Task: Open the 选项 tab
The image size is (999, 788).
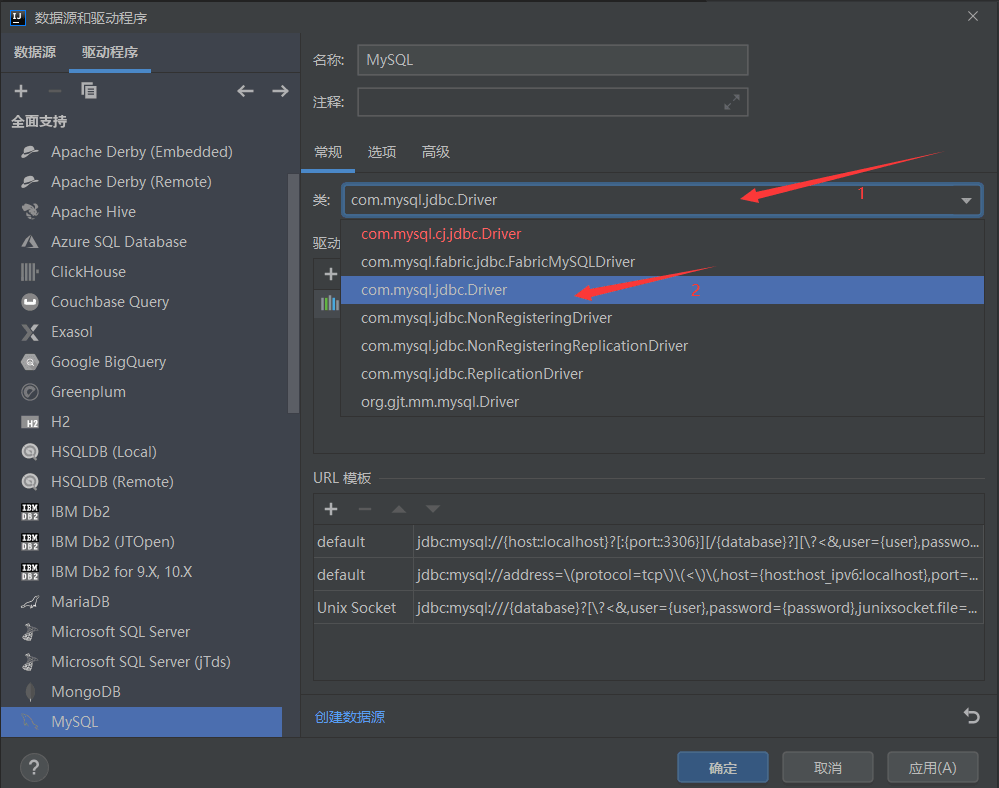Action: point(381,152)
